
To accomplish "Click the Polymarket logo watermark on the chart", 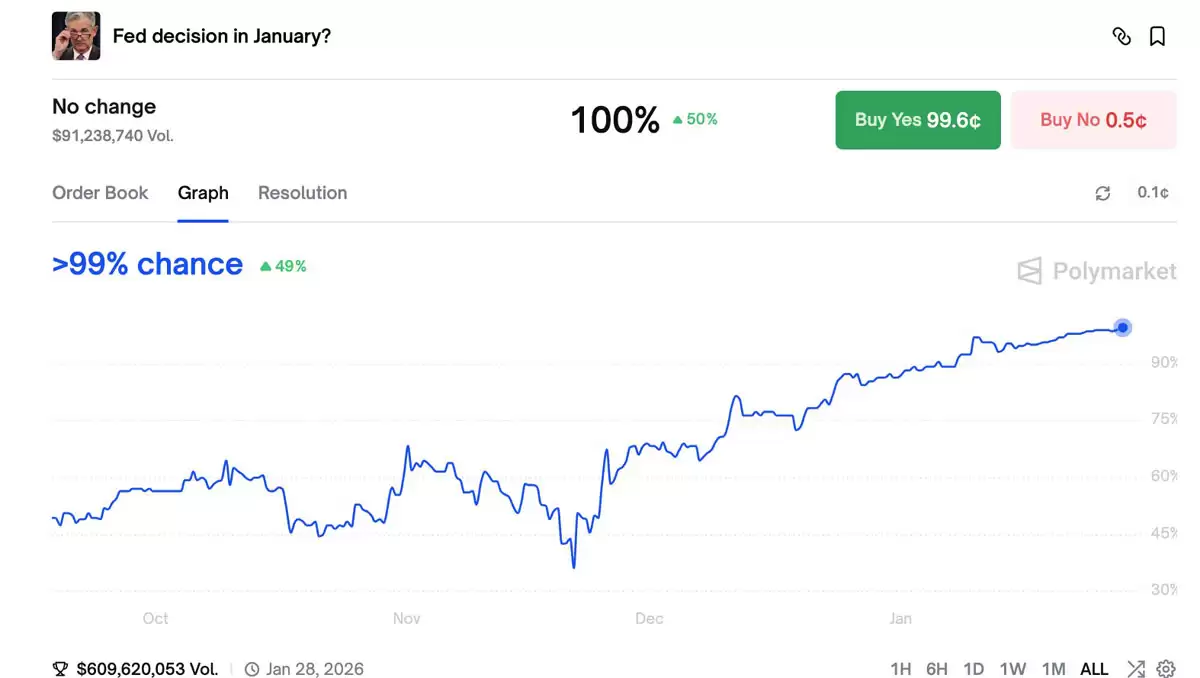I will [1095, 271].
